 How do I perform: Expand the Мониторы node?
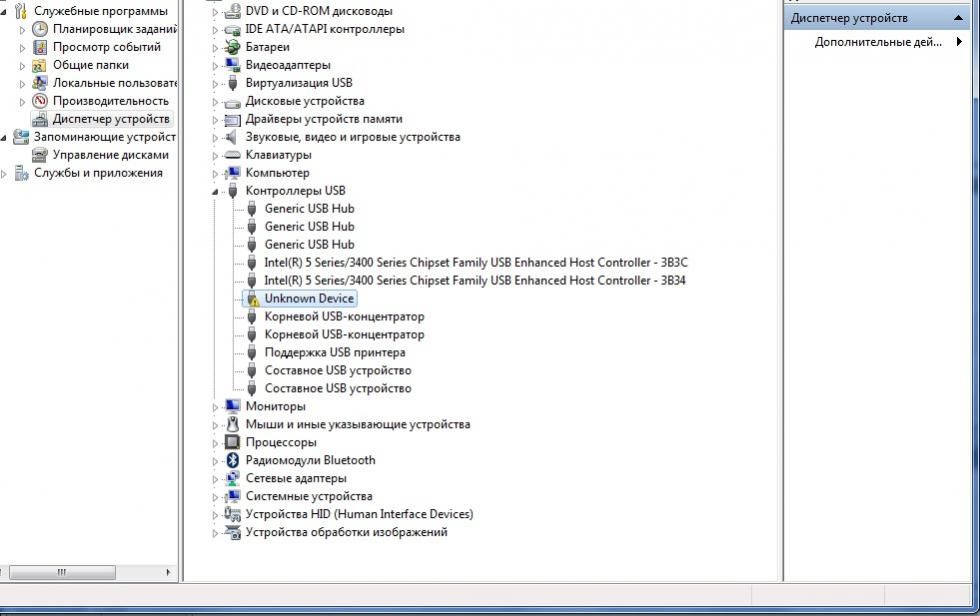tap(215, 407)
